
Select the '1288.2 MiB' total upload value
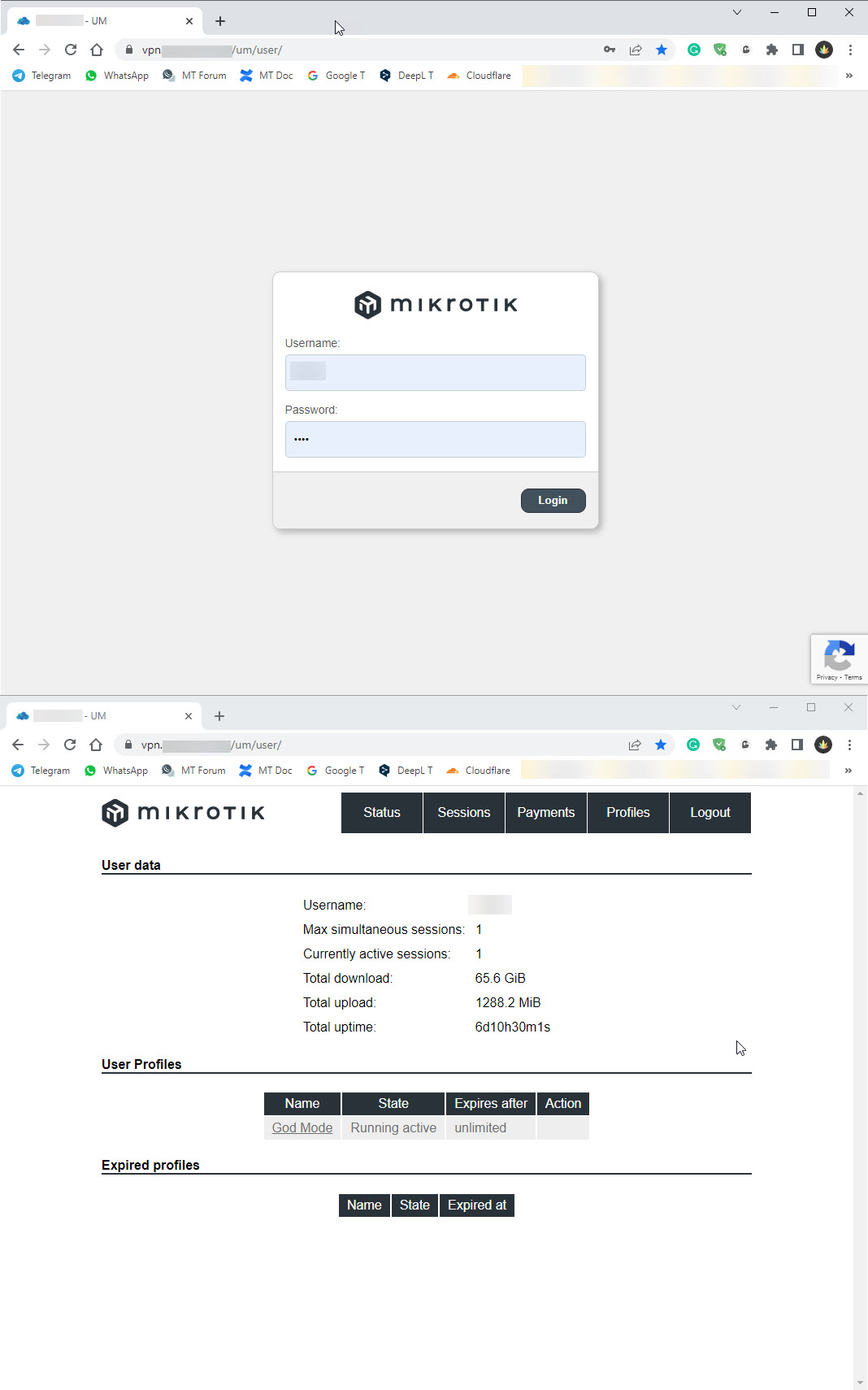(x=508, y=1003)
